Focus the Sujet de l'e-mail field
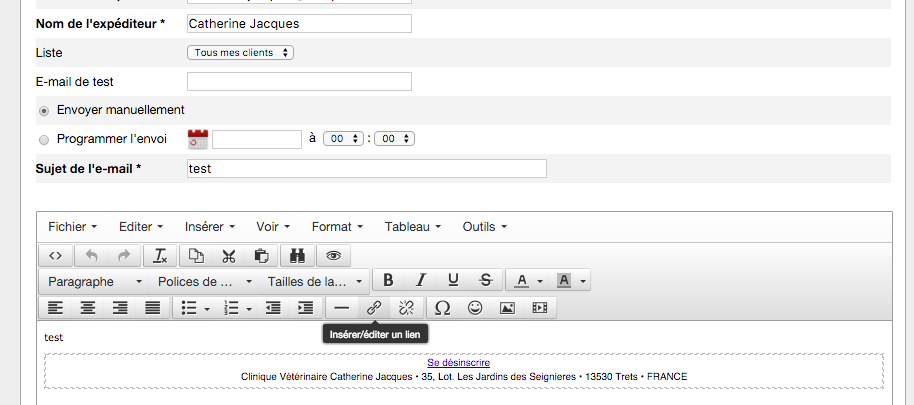Screen dimensions: 914x405 coord(367,168)
